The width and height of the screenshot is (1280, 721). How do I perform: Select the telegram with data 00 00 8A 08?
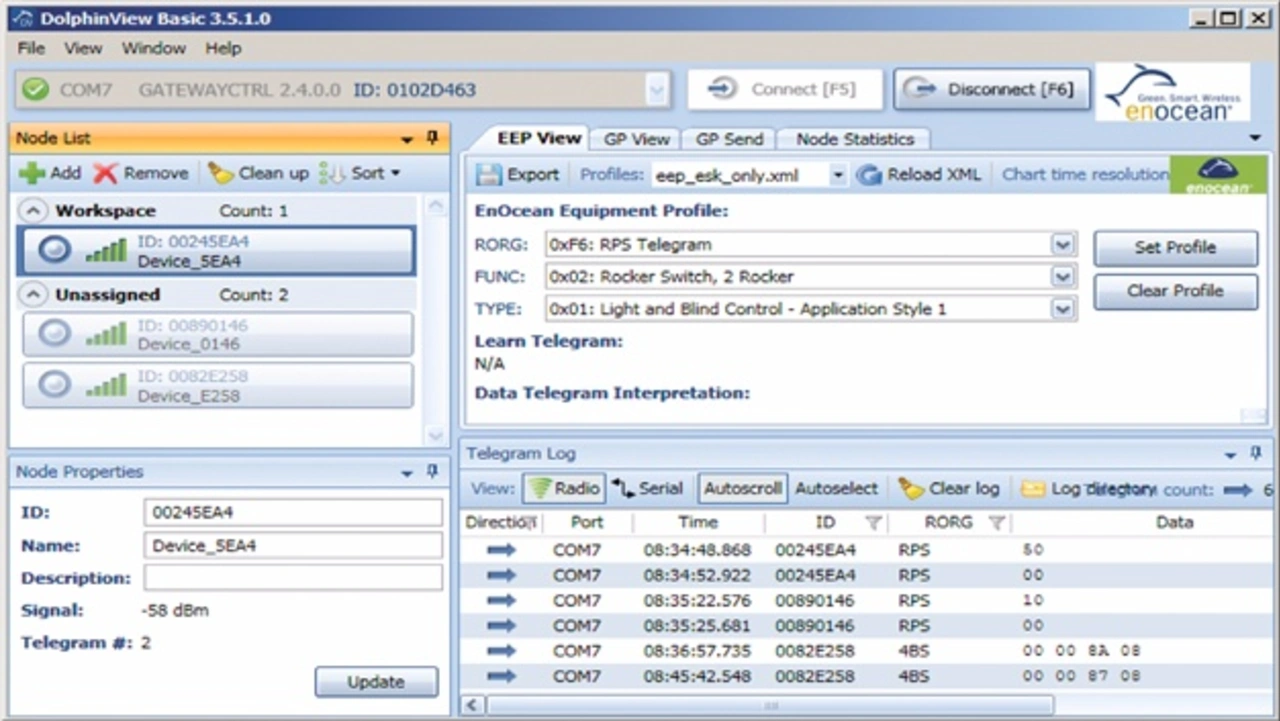(x=867, y=651)
